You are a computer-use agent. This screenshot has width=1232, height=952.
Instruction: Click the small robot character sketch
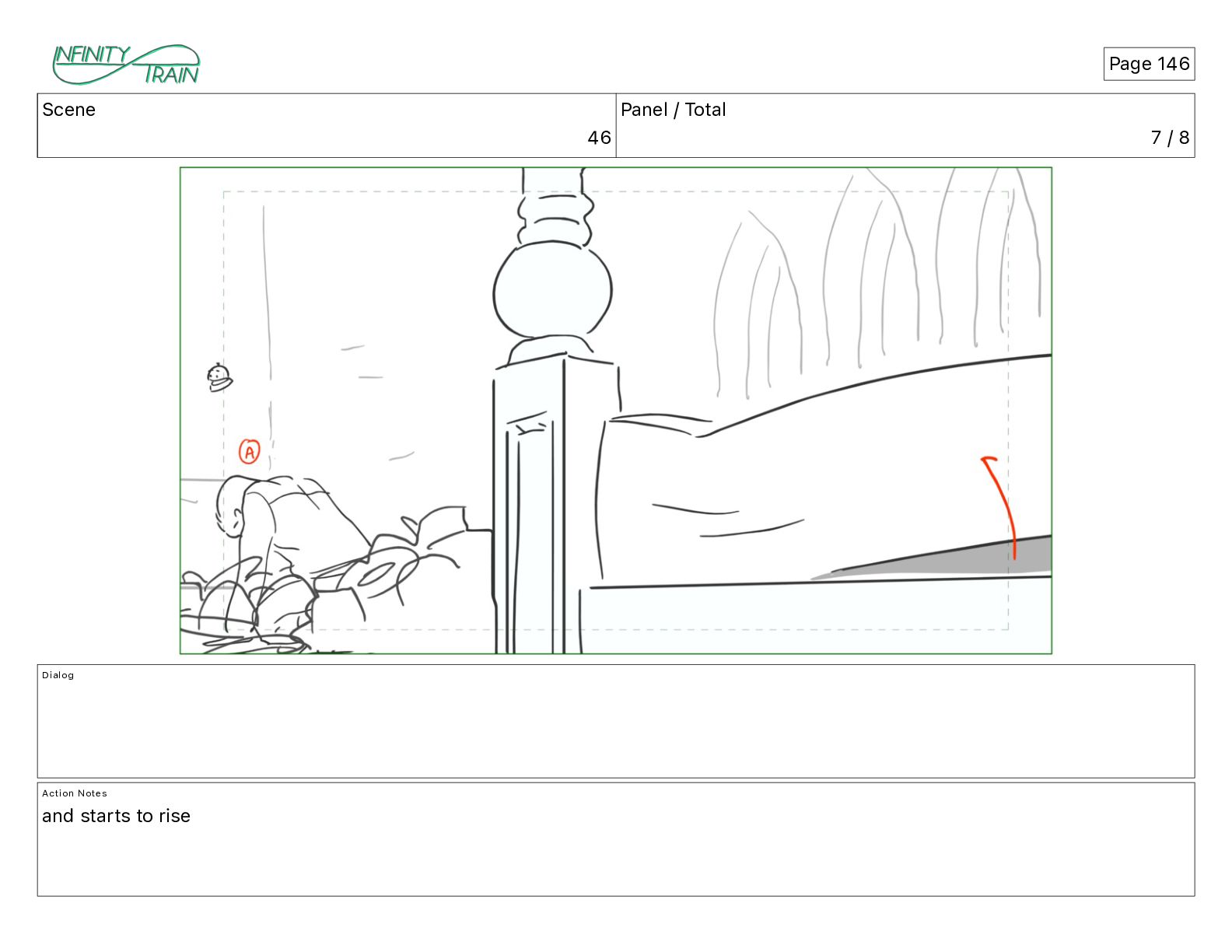point(220,377)
